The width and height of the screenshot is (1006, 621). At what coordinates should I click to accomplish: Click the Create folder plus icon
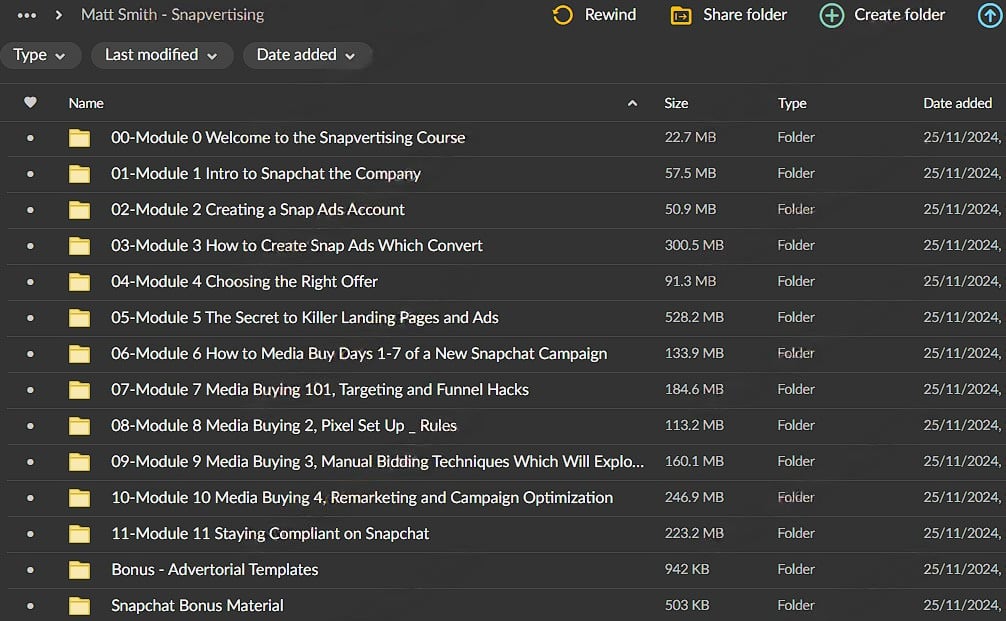point(831,15)
